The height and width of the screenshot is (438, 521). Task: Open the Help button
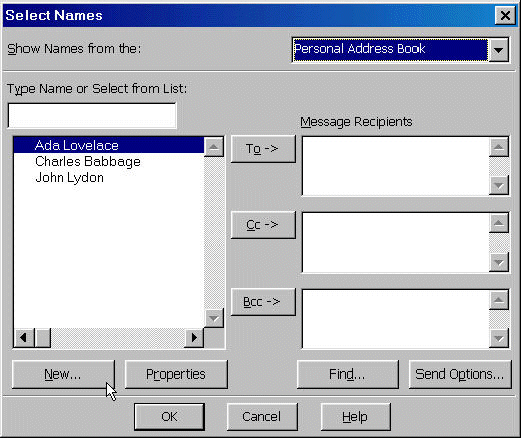pos(355,417)
